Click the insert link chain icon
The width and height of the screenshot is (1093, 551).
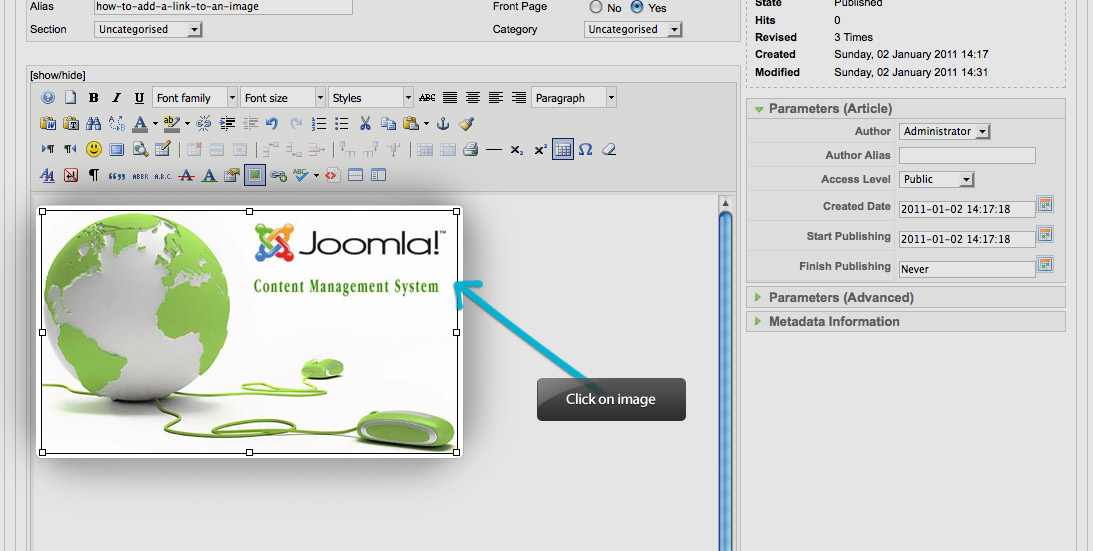click(279, 175)
